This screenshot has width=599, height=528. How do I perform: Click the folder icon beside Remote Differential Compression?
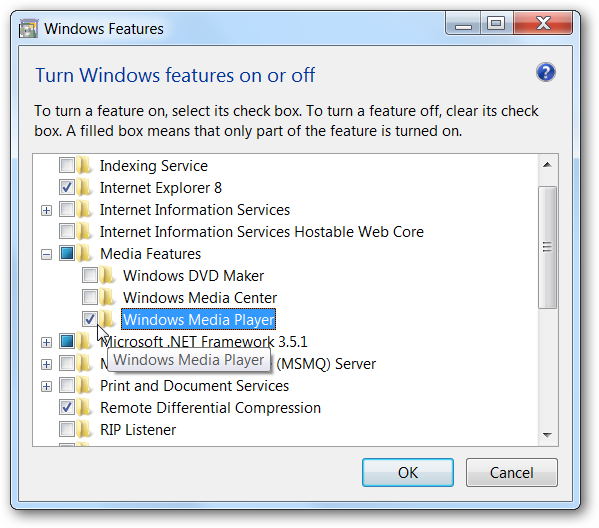coord(84,408)
